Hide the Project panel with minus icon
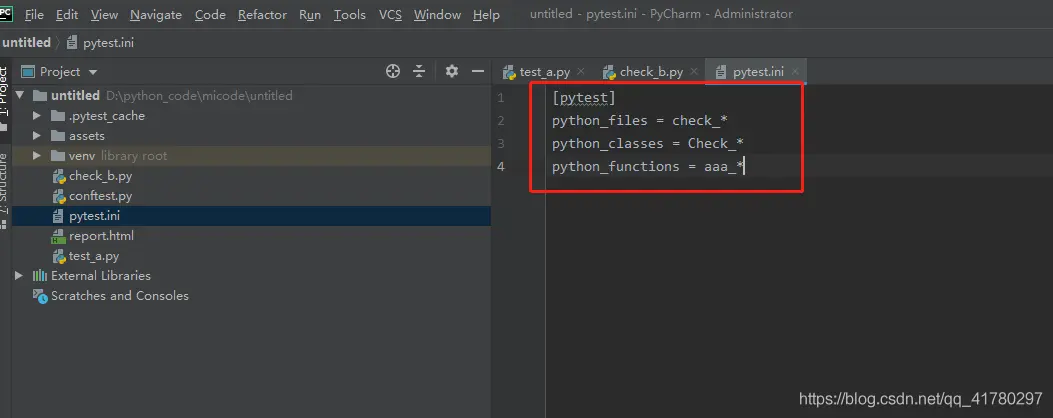Image resolution: width=1053 pixels, height=418 pixels. 478,71
